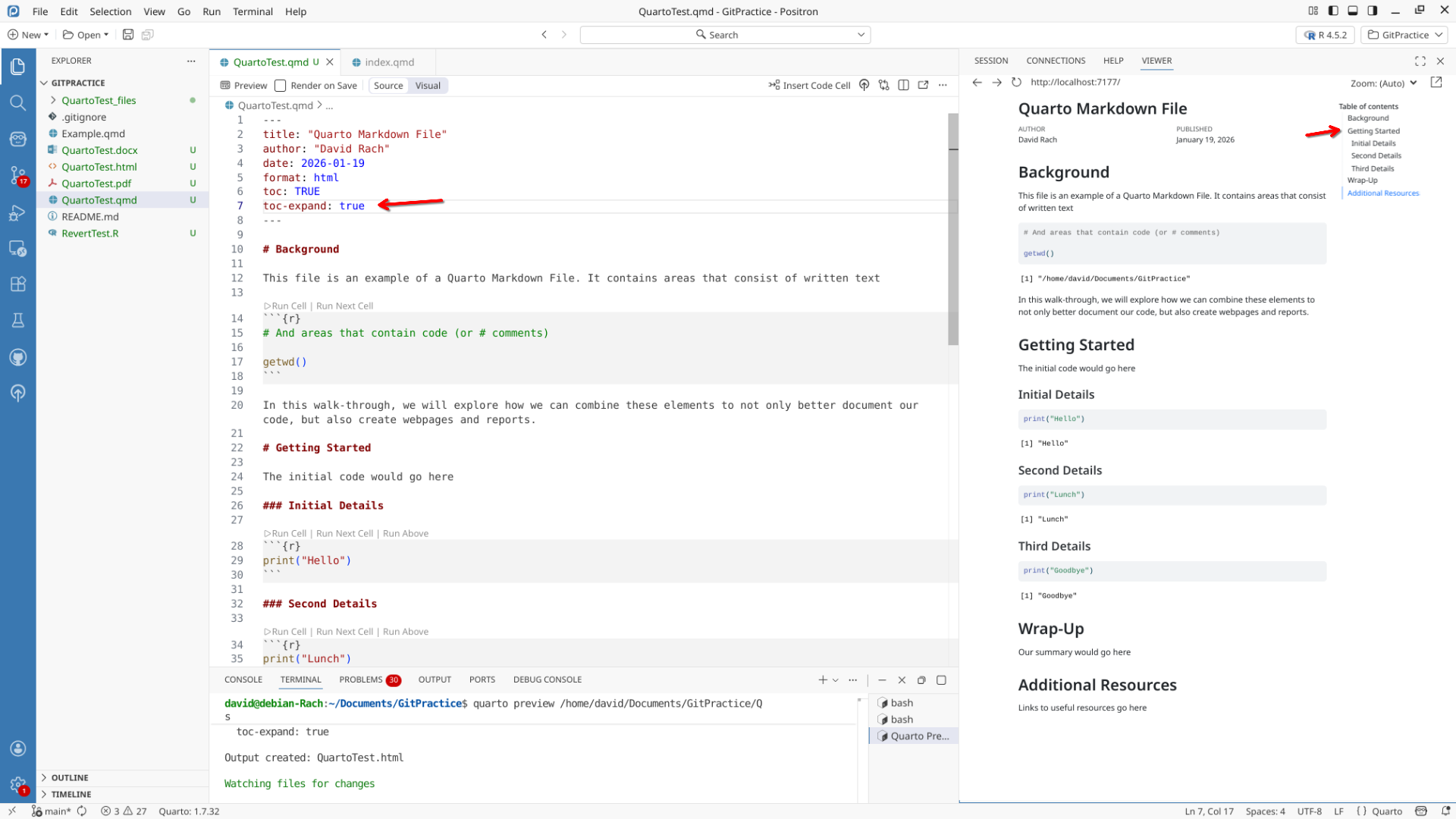Switch to the PROBLEMS tab
This screenshot has width=1456, height=819.
tap(361, 679)
